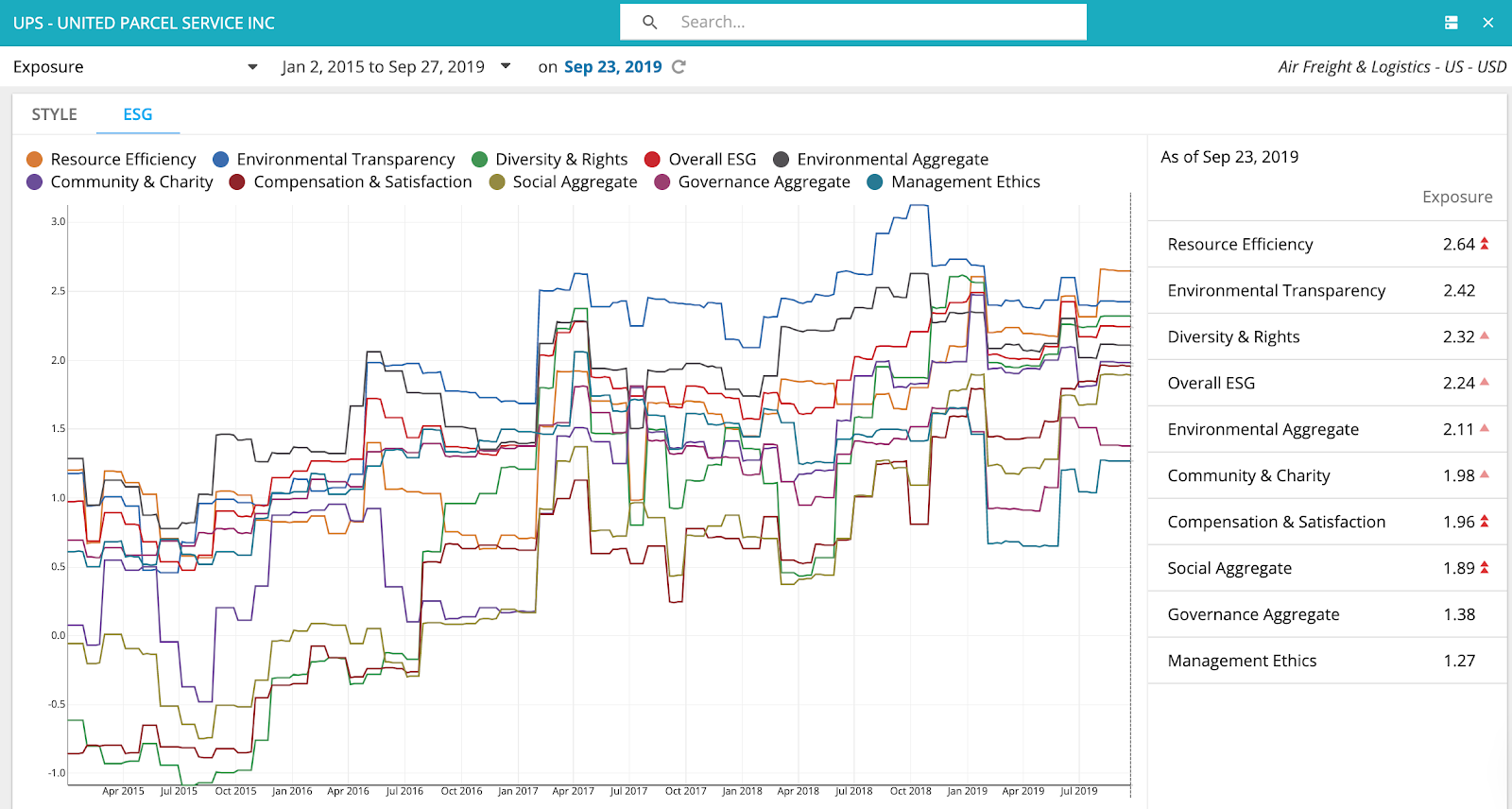Toggle the Overall ESG legend dot

tap(652, 159)
